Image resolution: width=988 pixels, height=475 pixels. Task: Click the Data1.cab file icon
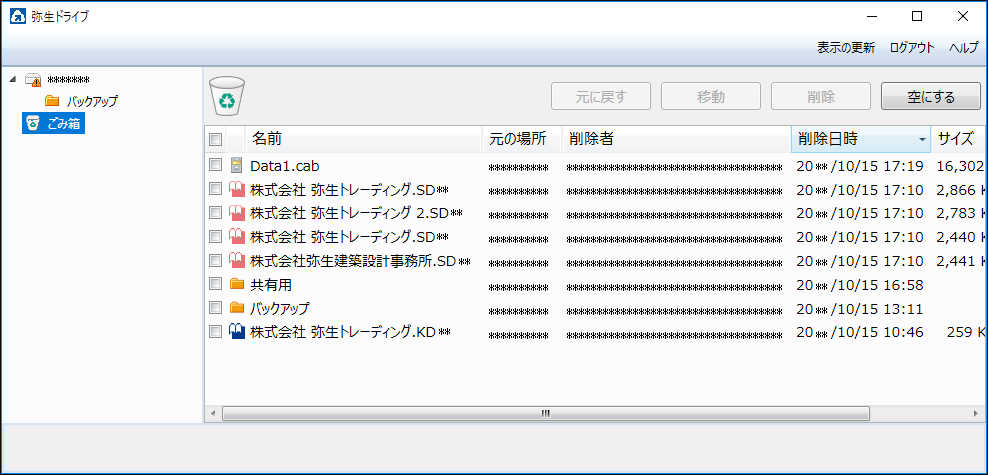pyautogui.click(x=237, y=165)
